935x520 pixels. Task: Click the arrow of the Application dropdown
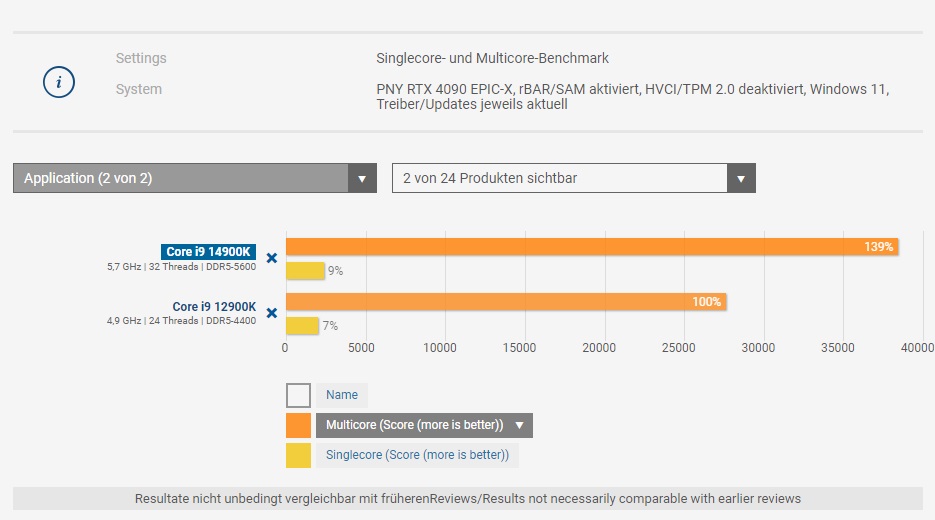pos(362,178)
